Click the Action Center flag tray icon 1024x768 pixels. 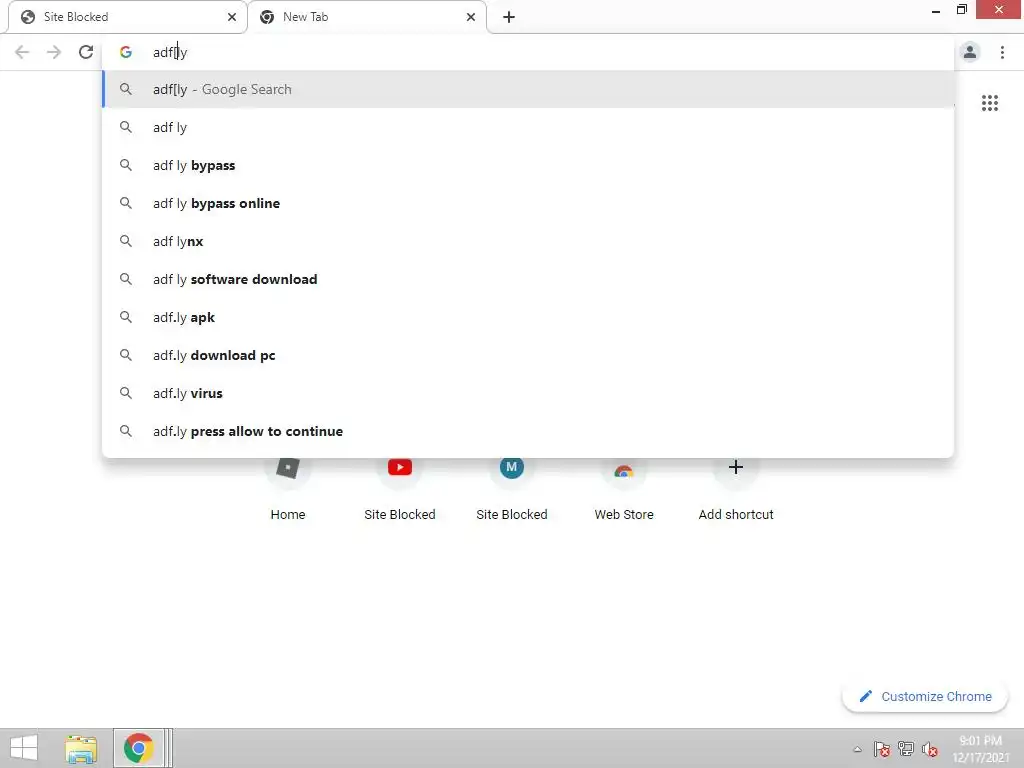tap(882, 749)
